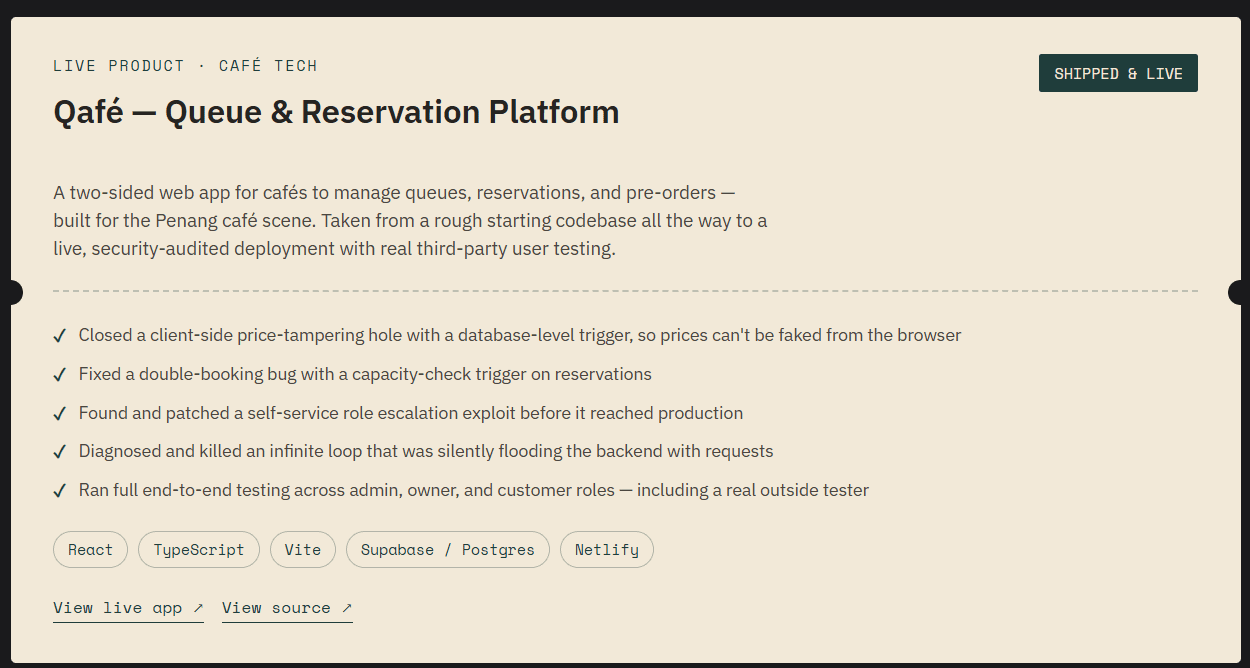The height and width of the screenshot is (668, 1250).
Task: Click checkmark beside price-tampering bullet
Action: click(60, 335)
